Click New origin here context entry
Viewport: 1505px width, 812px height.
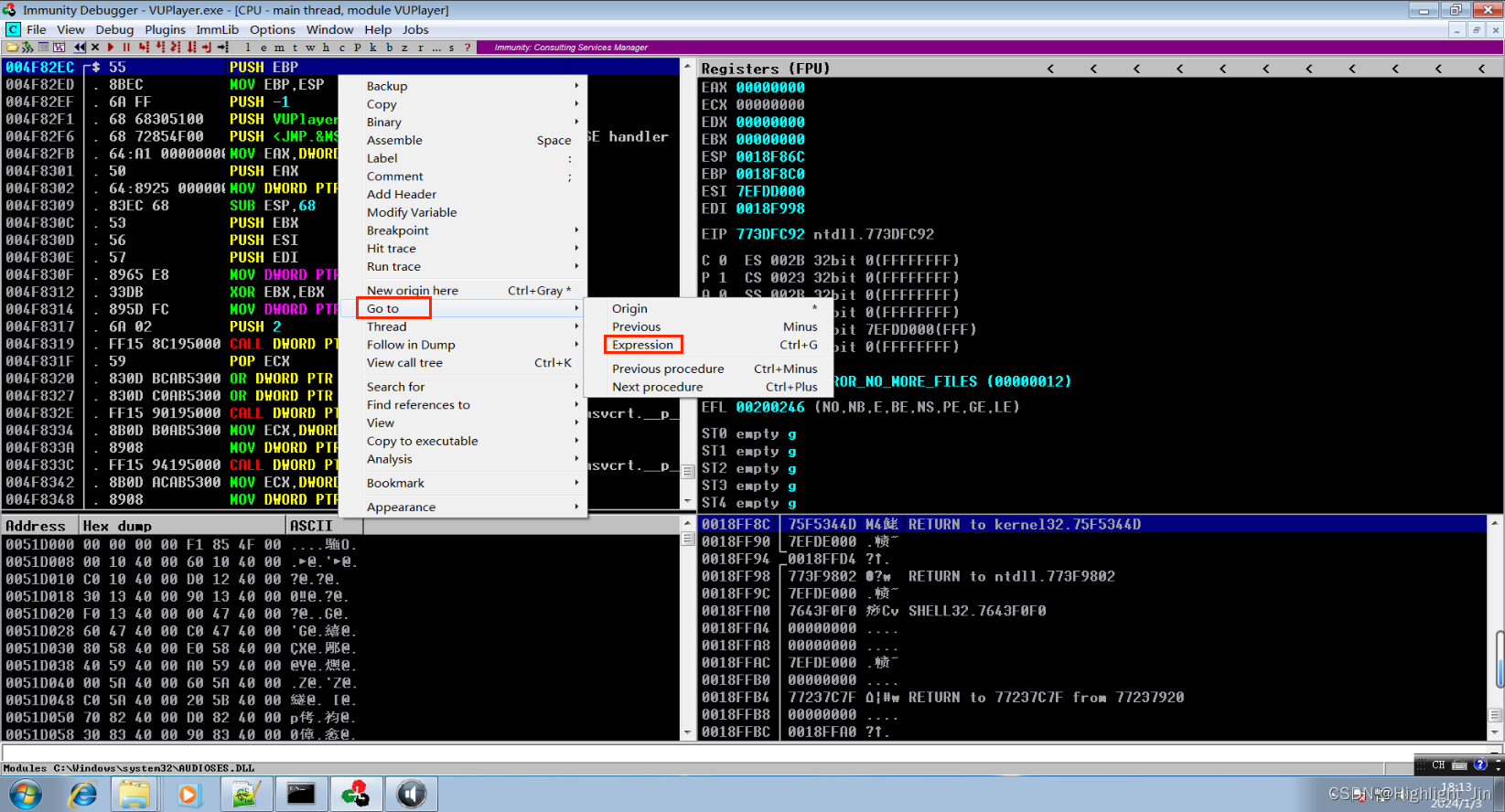tap(413, 290)
